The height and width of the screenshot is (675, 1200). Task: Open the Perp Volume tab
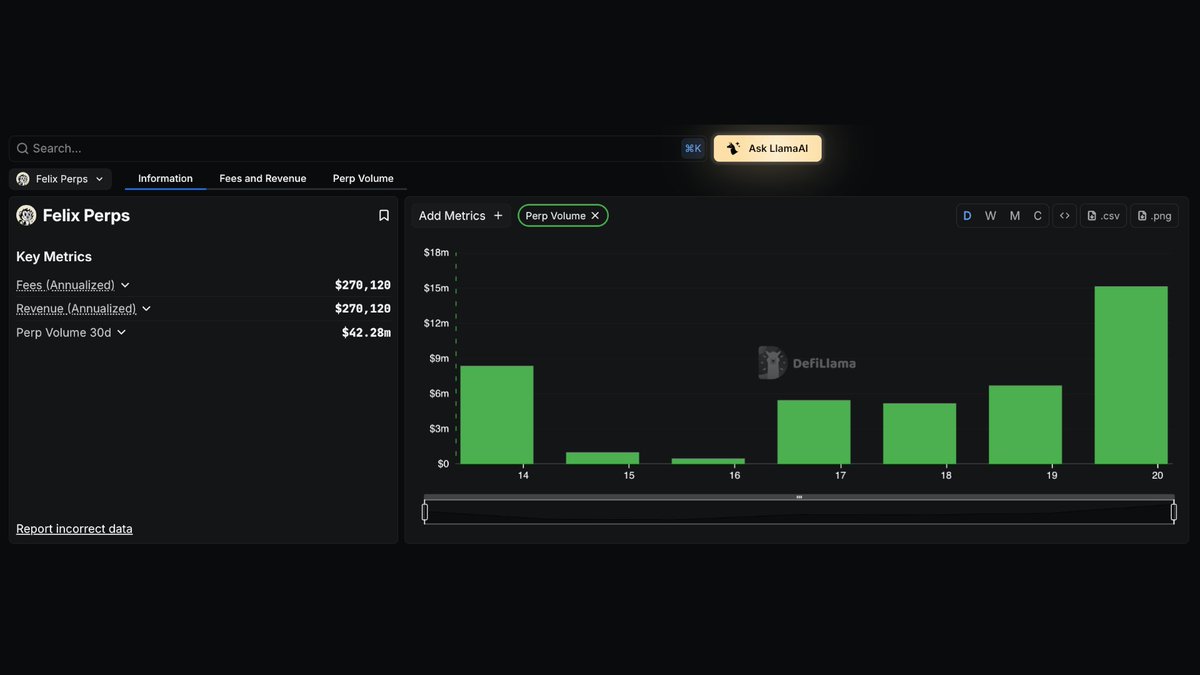pos(363,178)
